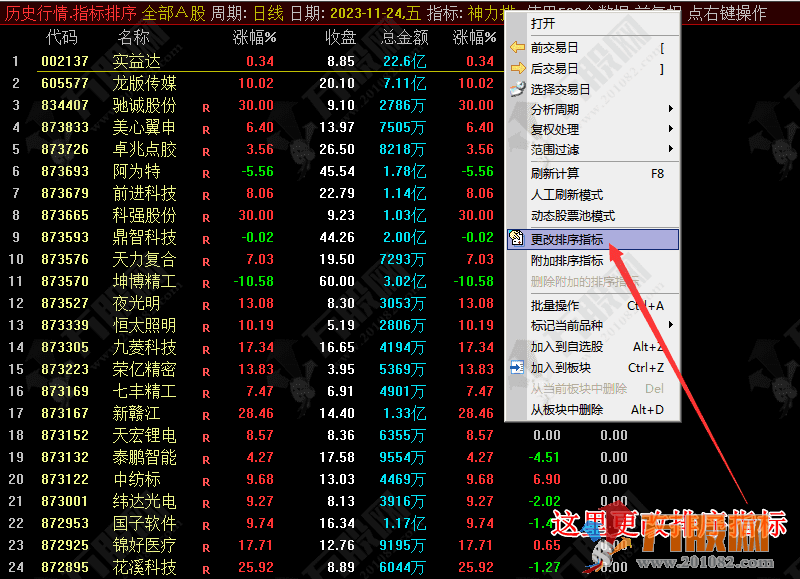Toggle 动态股票池模式 in the menu
Screen dimensions: 800x579
coord(593,215)
